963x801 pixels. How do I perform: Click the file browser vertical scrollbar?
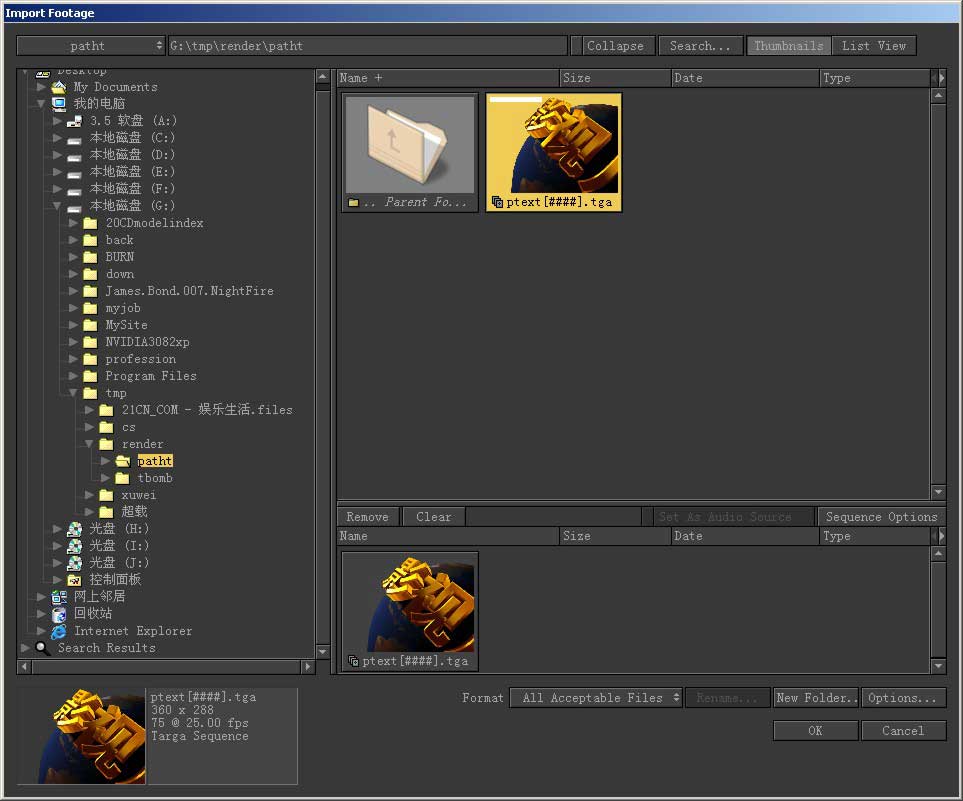click(x=938, y=290)
